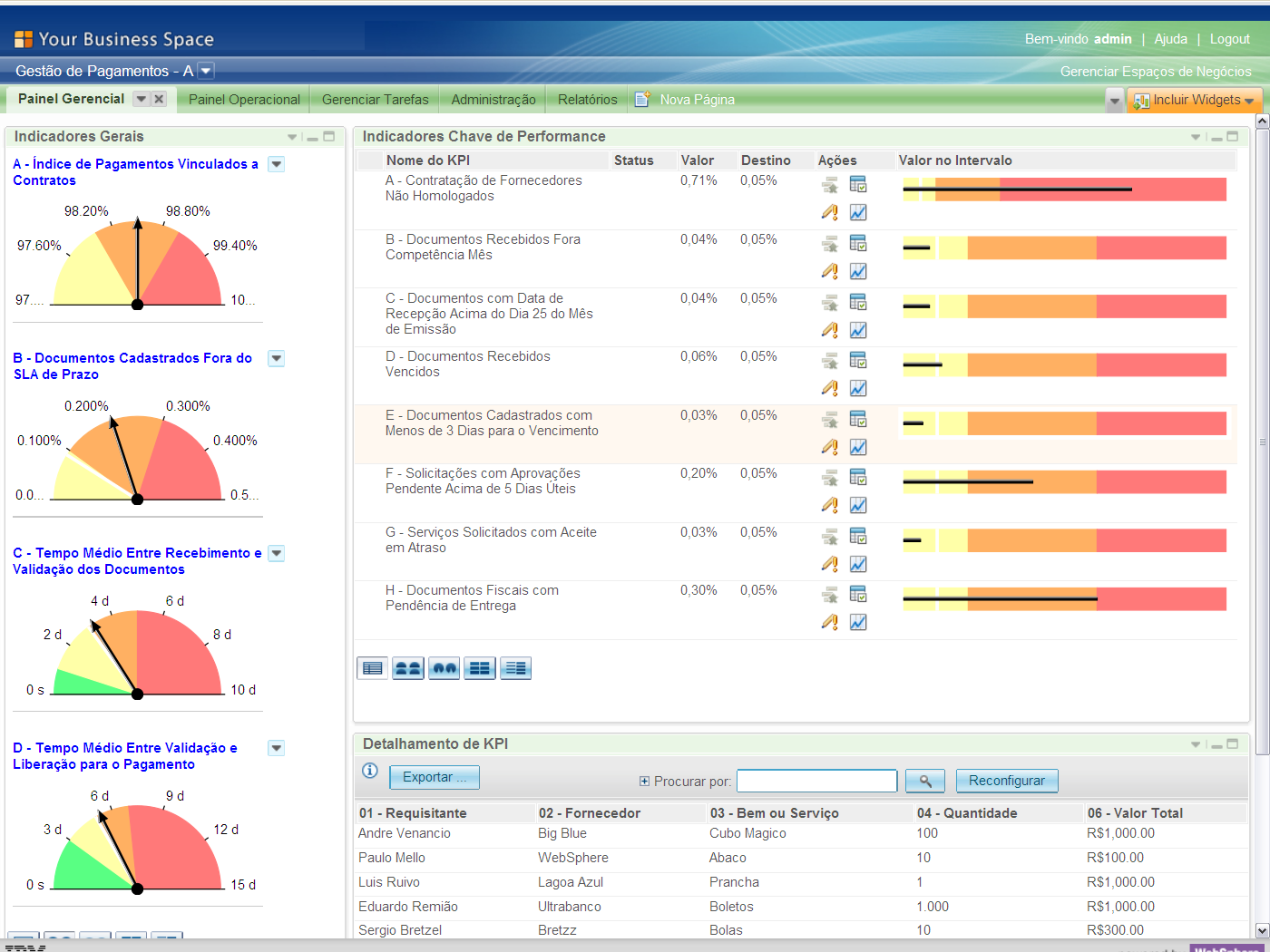Screen dimensions: 1270x952
Task: Switch to the Administração tab
Action: tap(493, 100)
